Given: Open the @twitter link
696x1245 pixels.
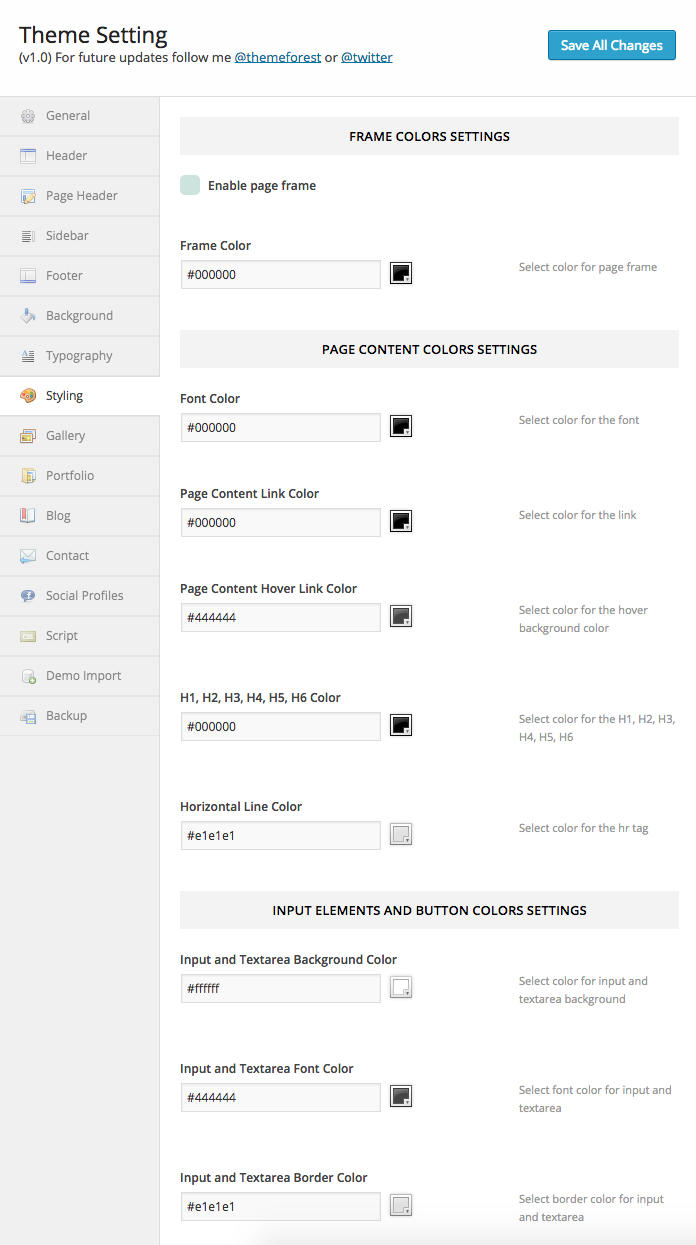Looking at the screenshot, I should tap(367, 58).
